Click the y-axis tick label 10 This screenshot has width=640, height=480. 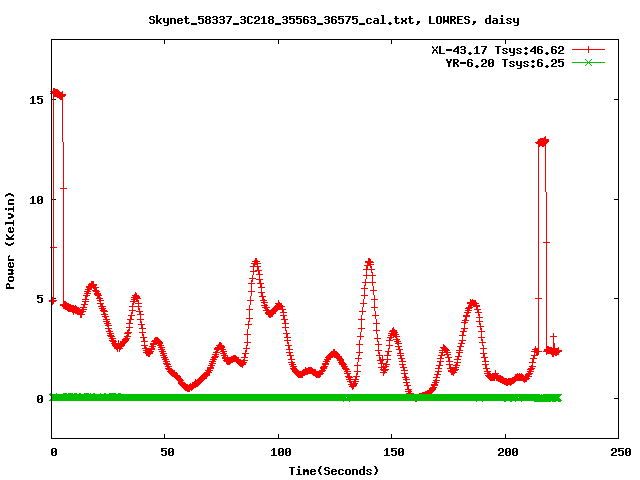[36, 200]
